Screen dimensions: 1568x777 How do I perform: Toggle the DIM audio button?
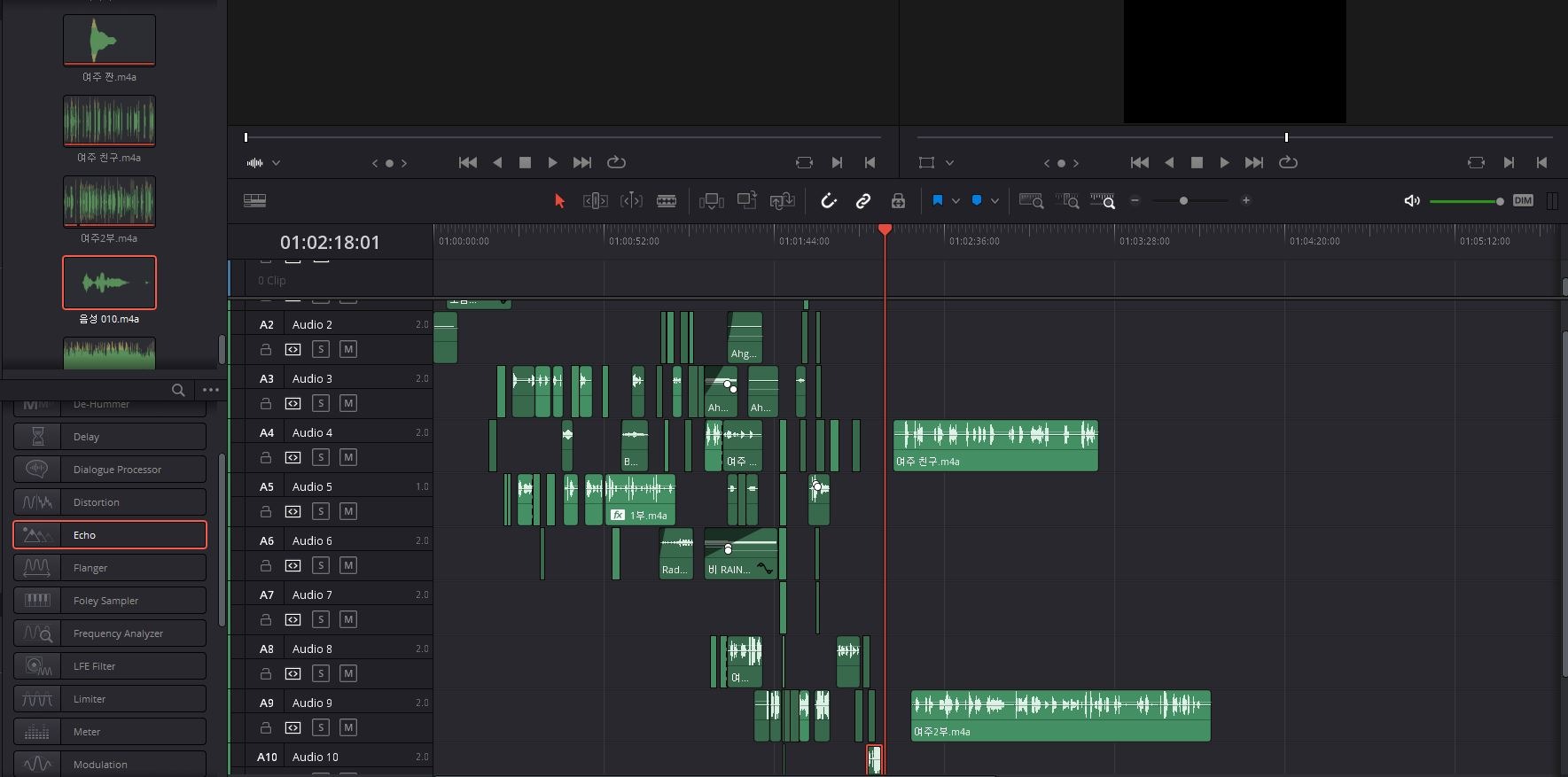(1523, 201)
